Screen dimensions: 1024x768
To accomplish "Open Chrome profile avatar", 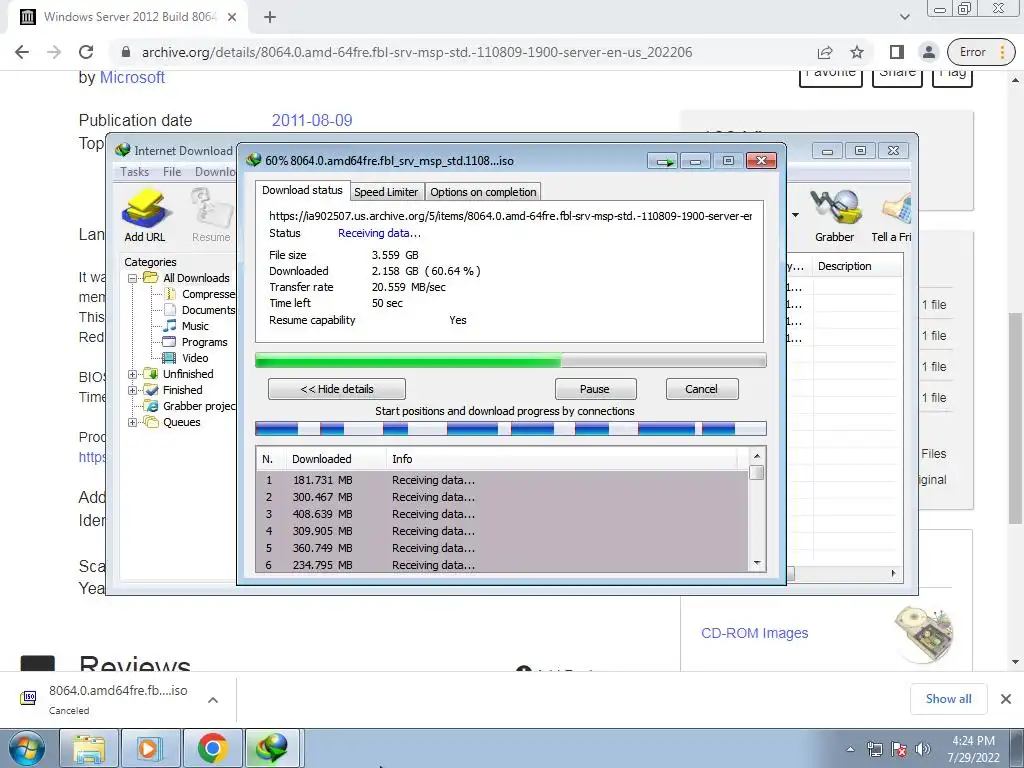I will (928, 52).
